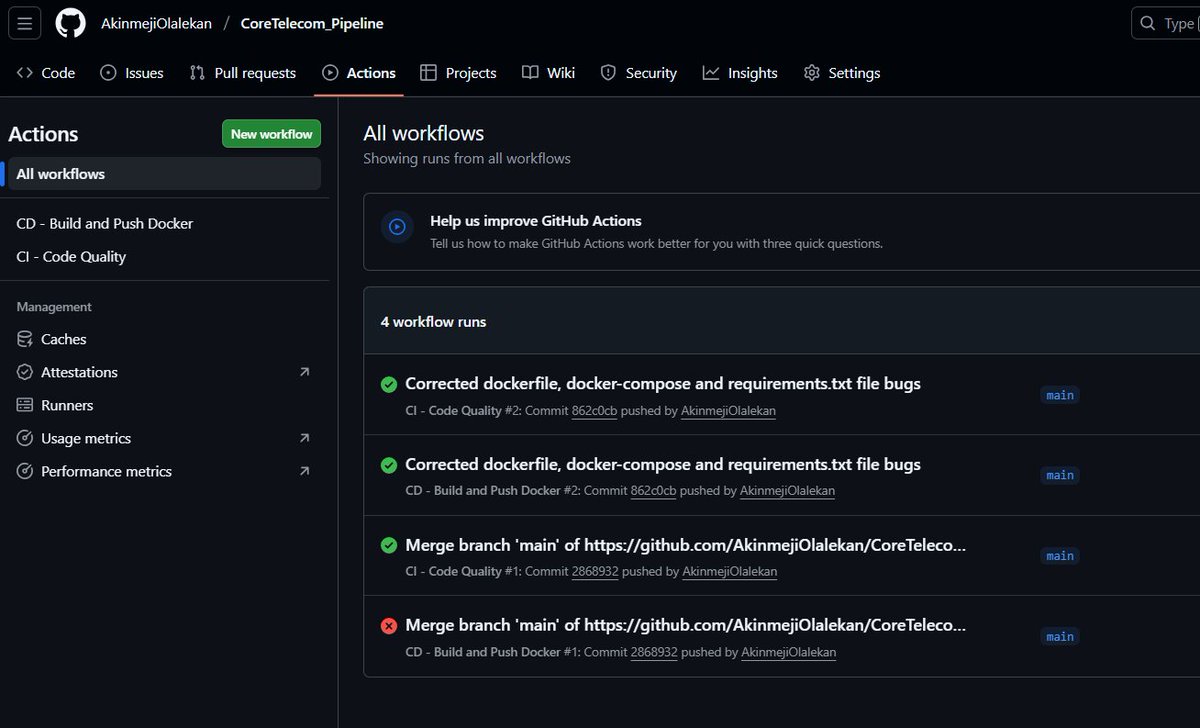Open commit 862c0cb in CD Docker #2 row
Screen dimensions: 1200x728
tap(653, 491)
